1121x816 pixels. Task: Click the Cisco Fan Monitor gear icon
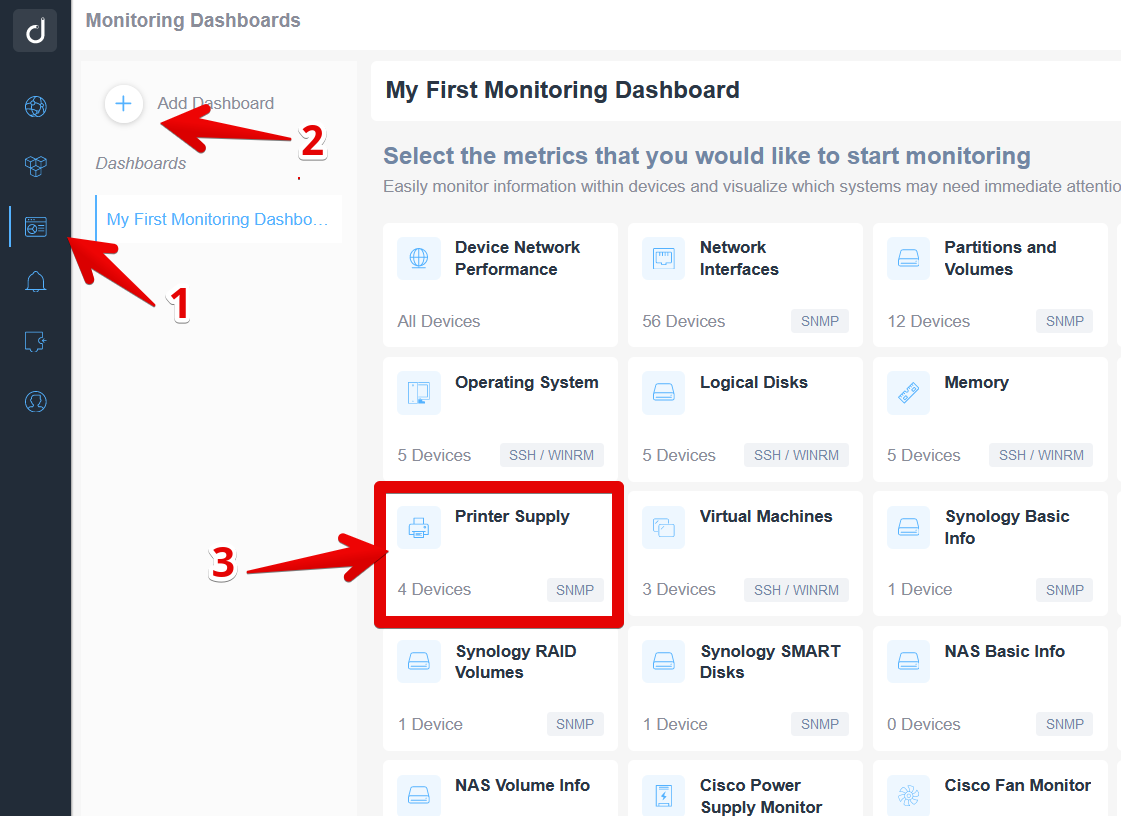908,794
